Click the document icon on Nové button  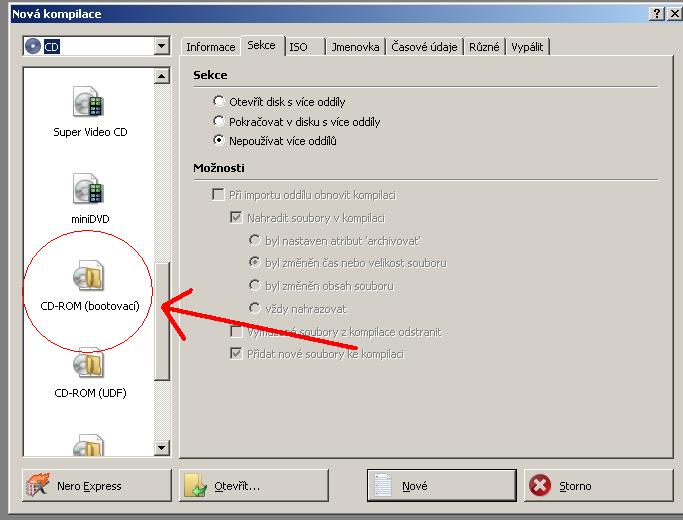(383, 485)
